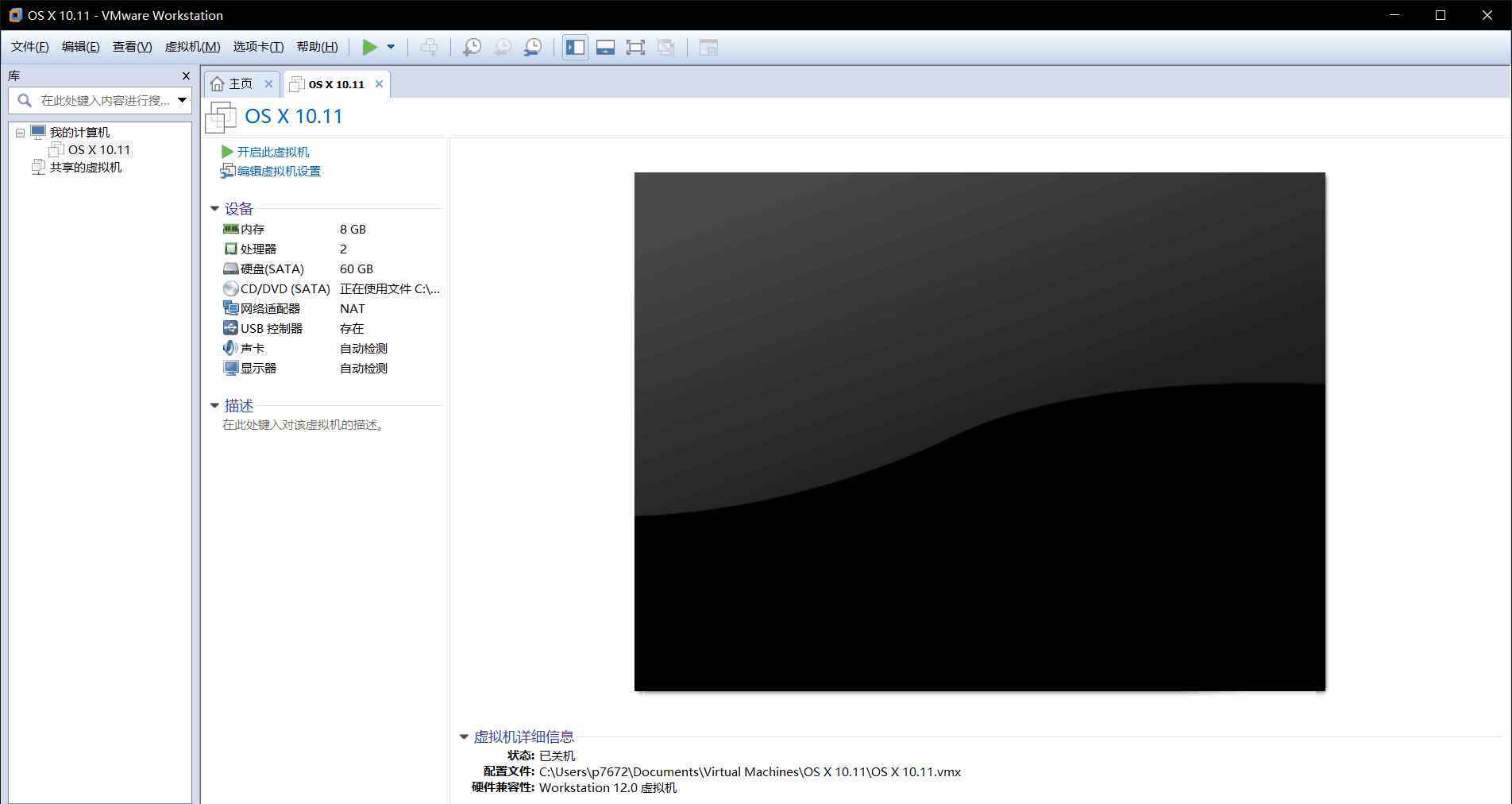Open the snapshot manager toolbar icon

point(533,47)
